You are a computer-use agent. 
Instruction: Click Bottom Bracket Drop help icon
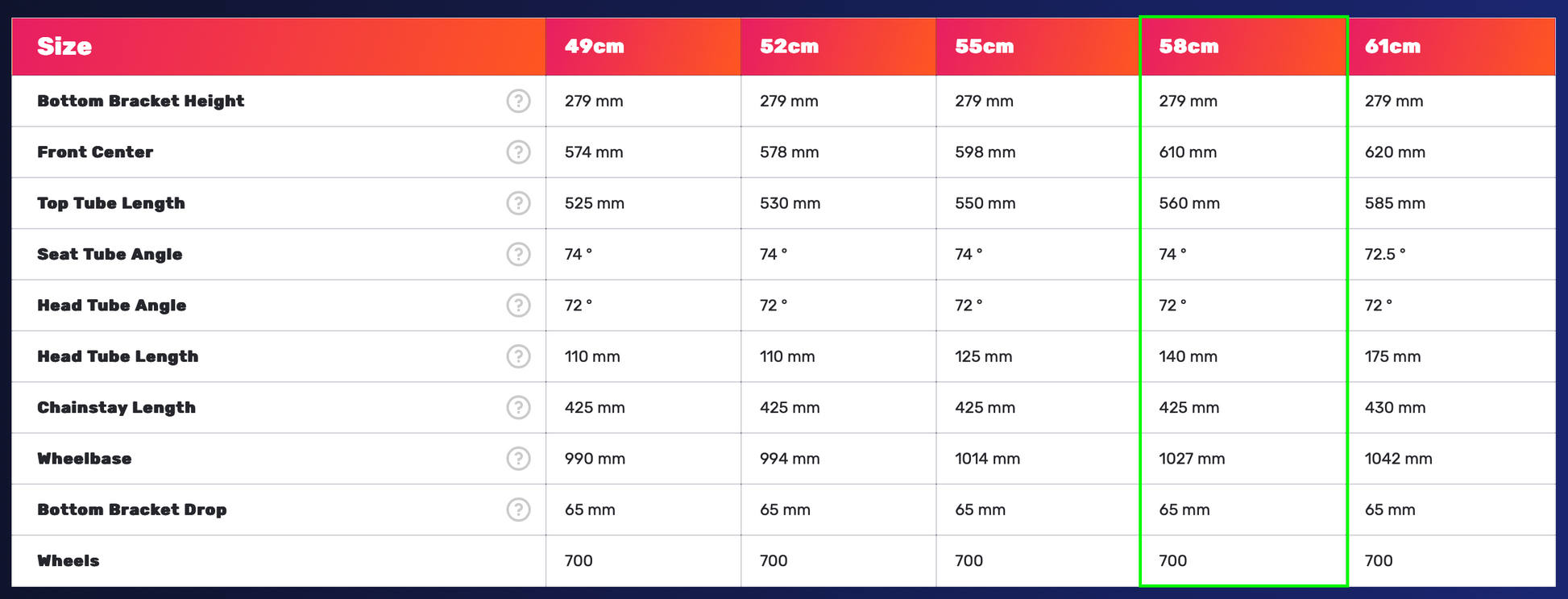pos(518,510)
